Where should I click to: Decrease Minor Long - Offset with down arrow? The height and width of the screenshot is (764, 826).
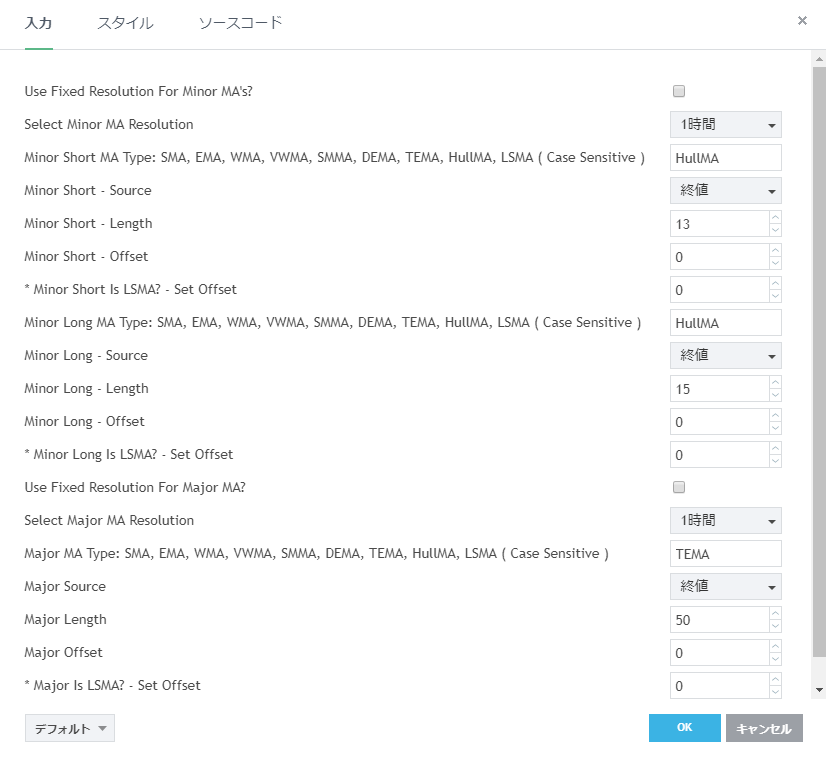coord(775,428)
